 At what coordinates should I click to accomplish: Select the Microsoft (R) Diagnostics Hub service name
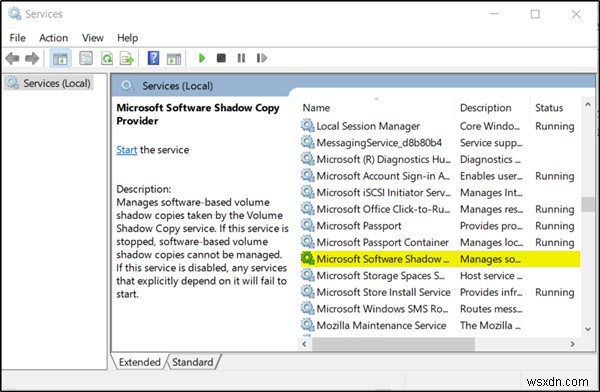click(383, 159)
